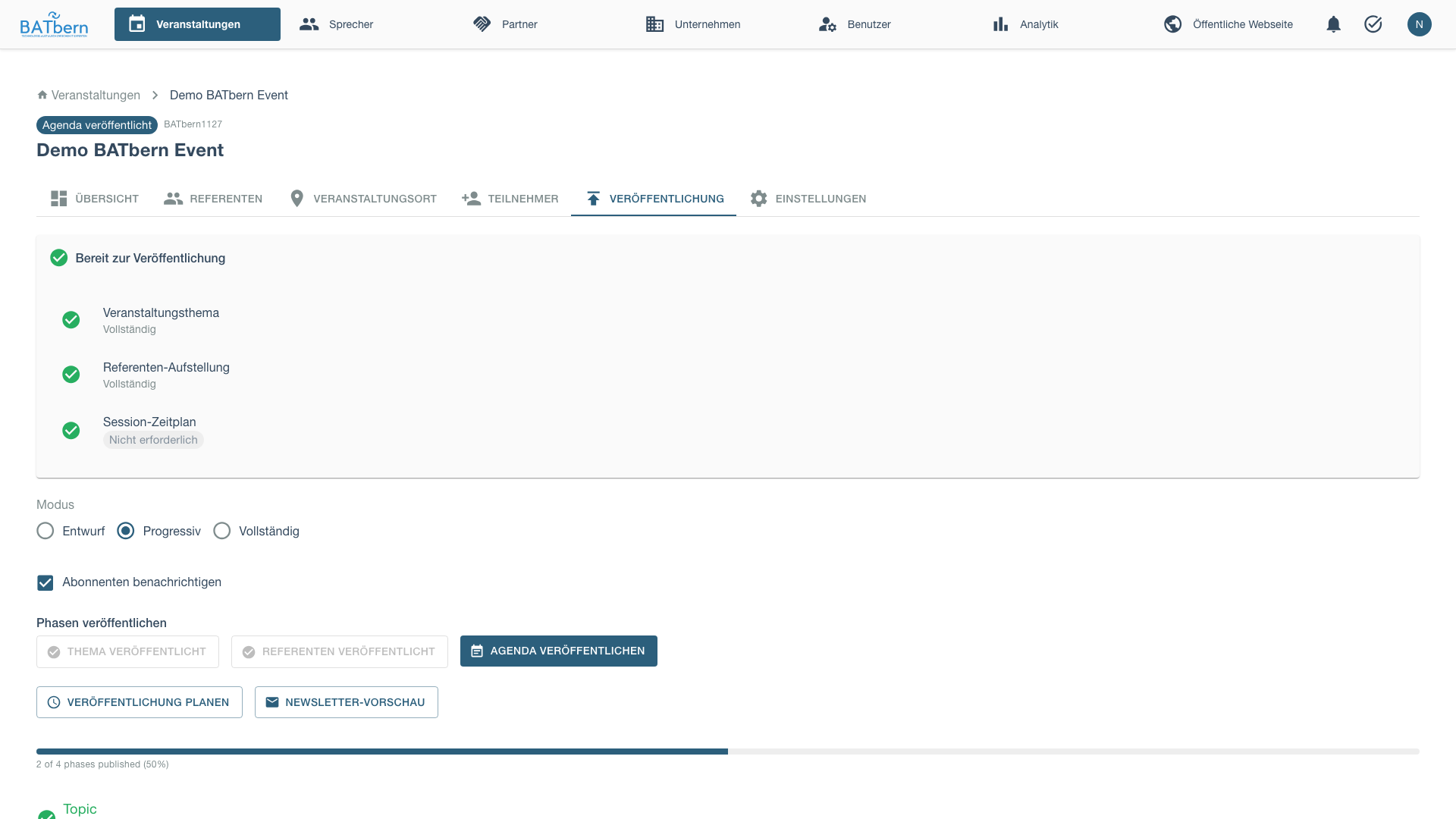This screenshot has height=819, width=1456.
Task: Click the Analytik bar chart icon
Action: [x=1000, y=24]
